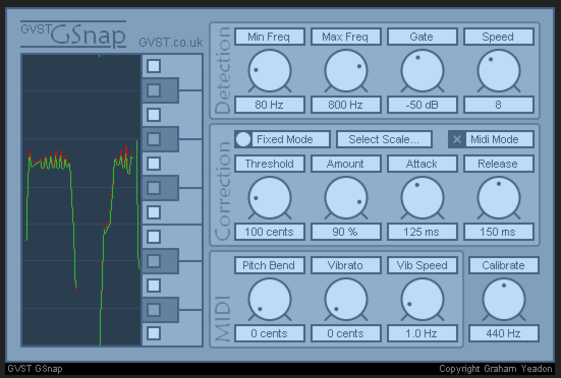Image resolution: width=561 pixels, height=378 pixels.
Task: Click the Vib Speed knob
Action: pos(422,299)
